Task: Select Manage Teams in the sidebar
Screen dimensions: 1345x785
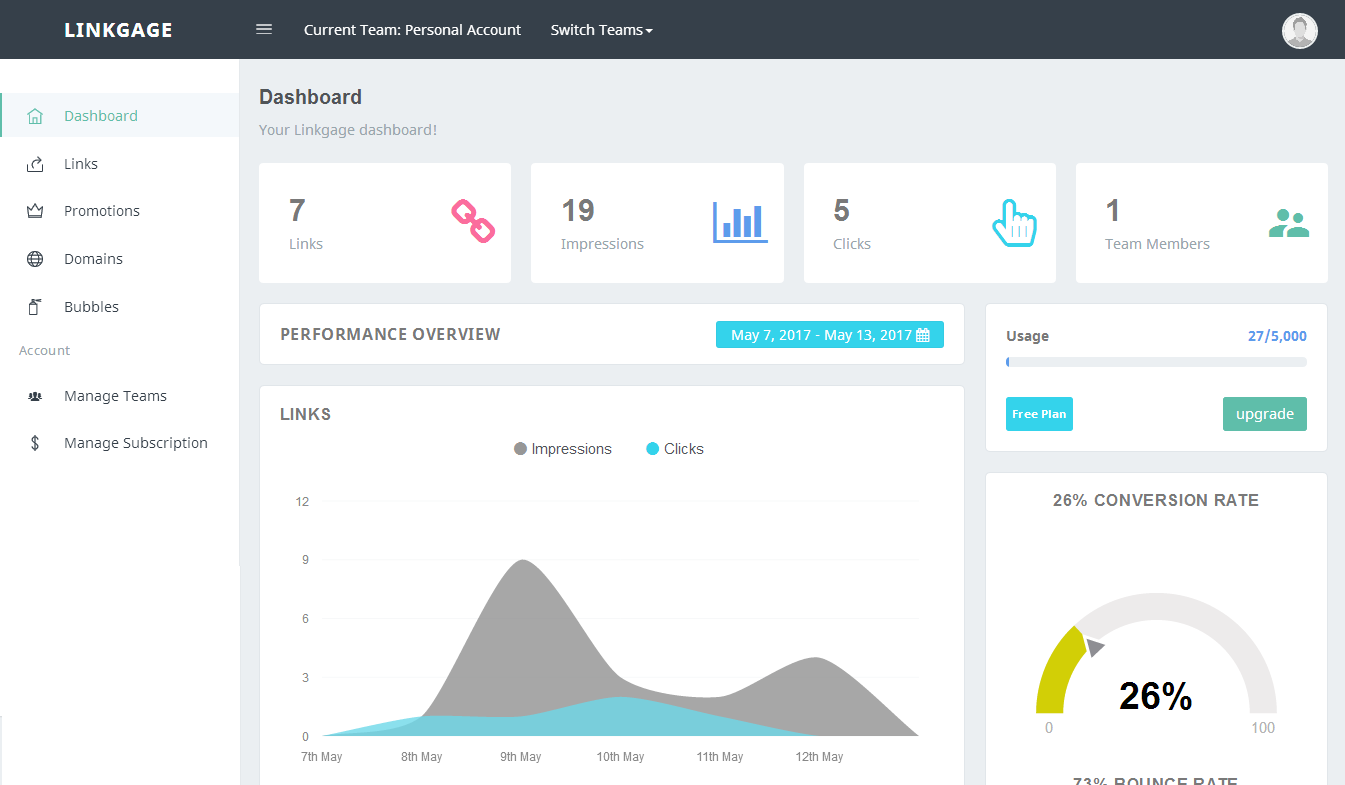Action: pos(120,396)
